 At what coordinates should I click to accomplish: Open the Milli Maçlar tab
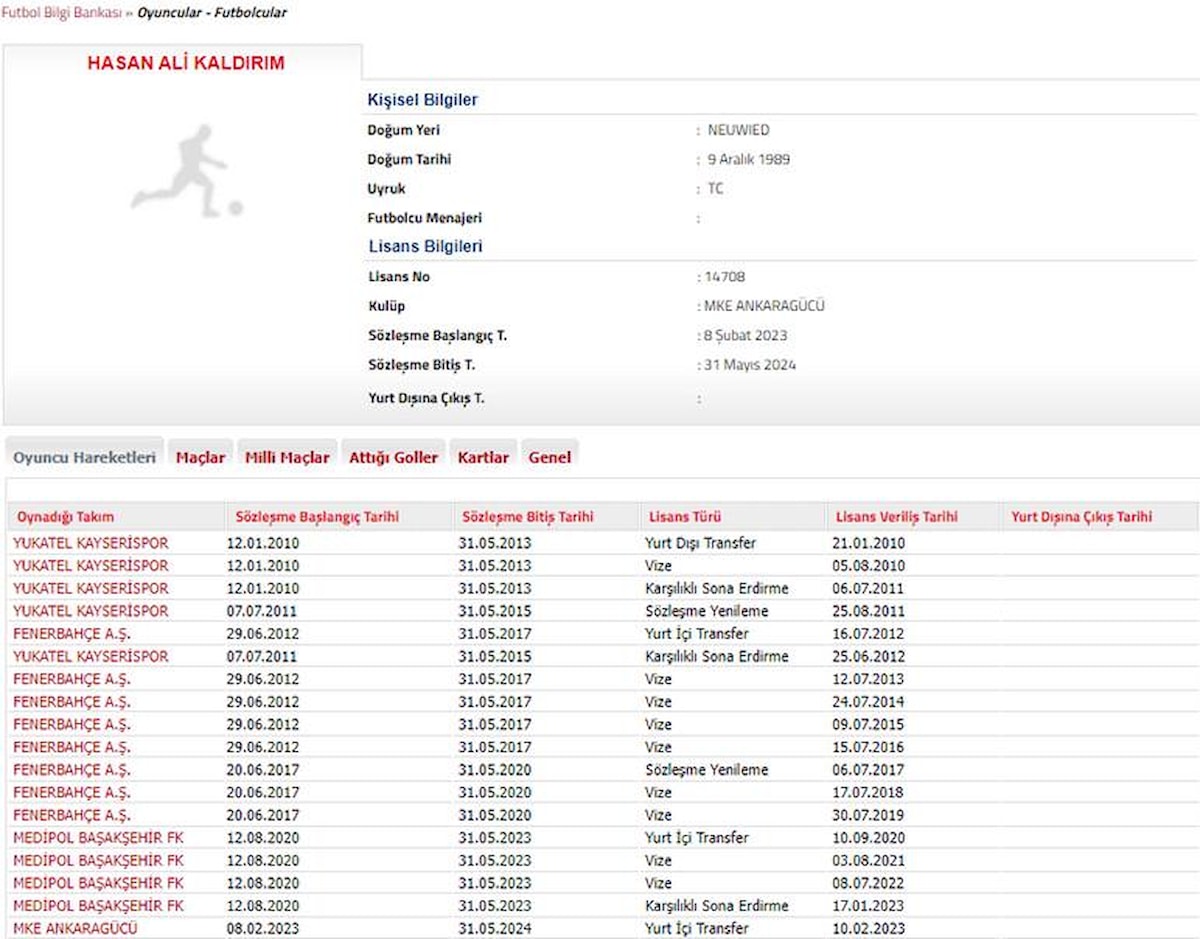pos(287,457)
